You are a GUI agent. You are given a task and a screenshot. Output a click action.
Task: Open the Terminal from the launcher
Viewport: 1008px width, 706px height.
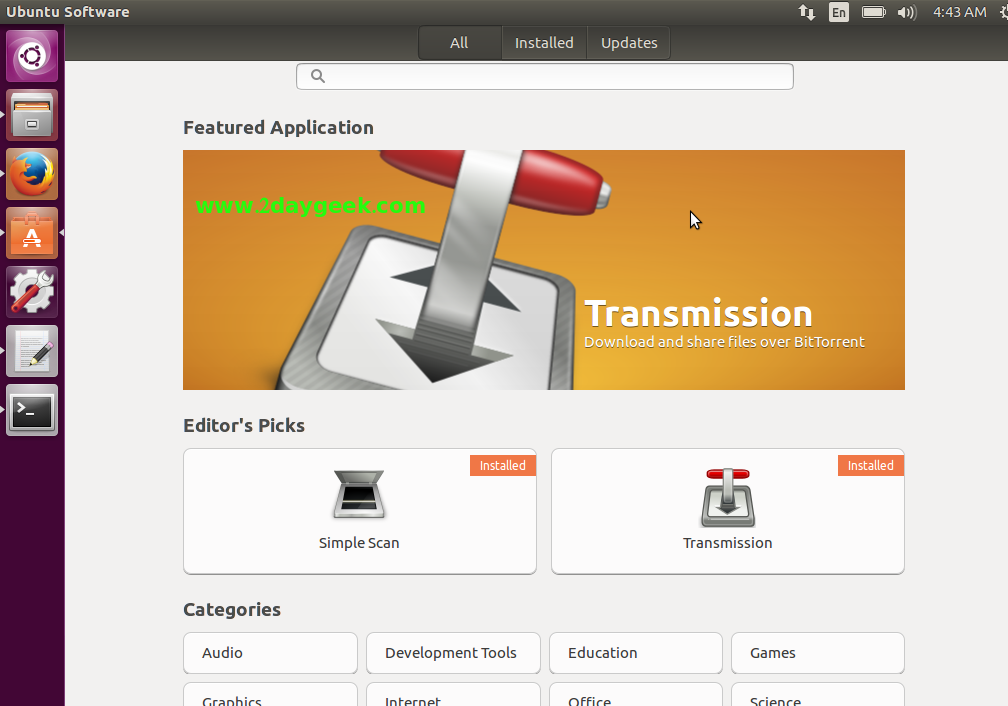tap(32, 410)
